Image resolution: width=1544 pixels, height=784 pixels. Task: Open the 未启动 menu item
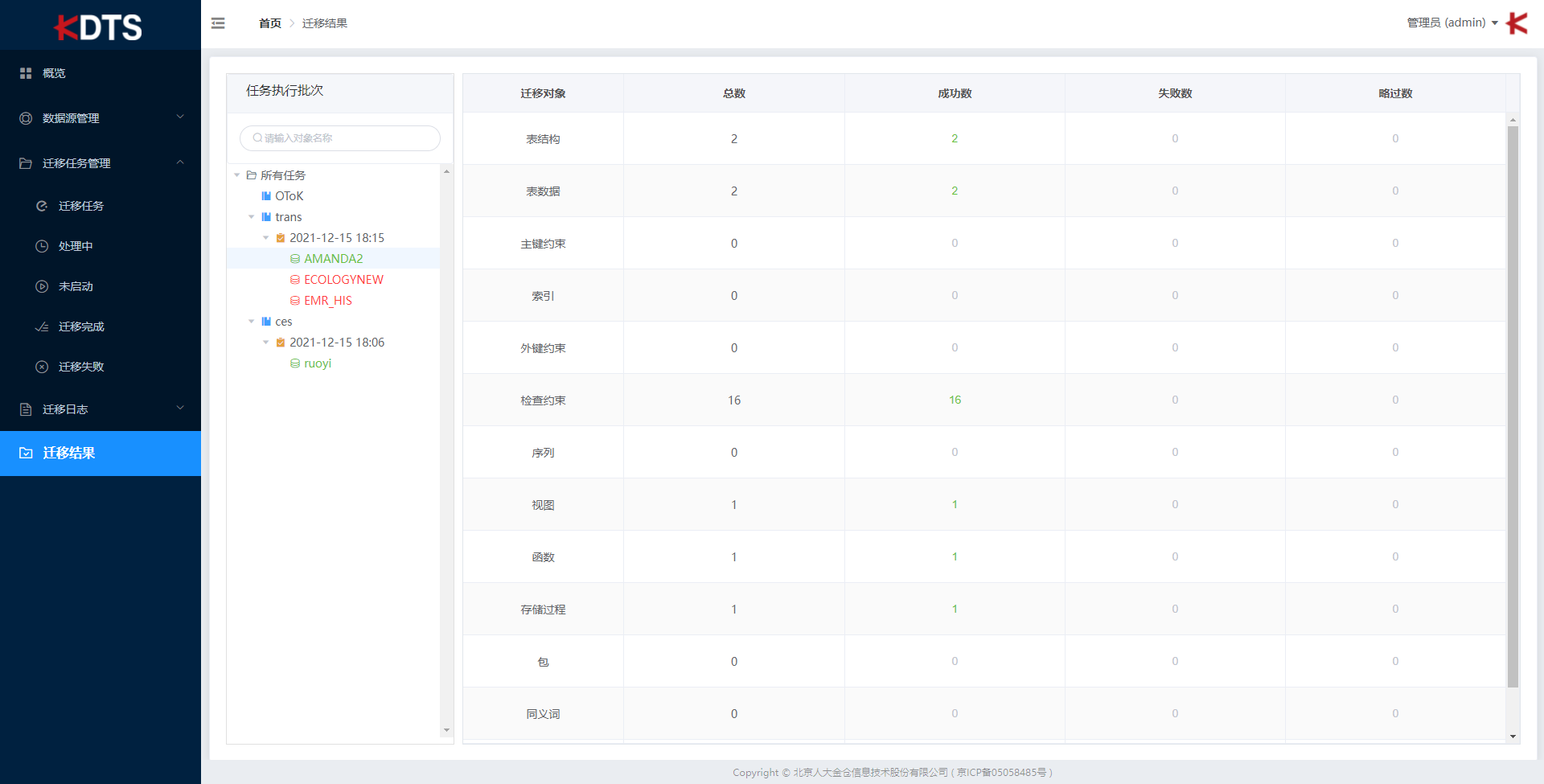click(x=101, y=286)
